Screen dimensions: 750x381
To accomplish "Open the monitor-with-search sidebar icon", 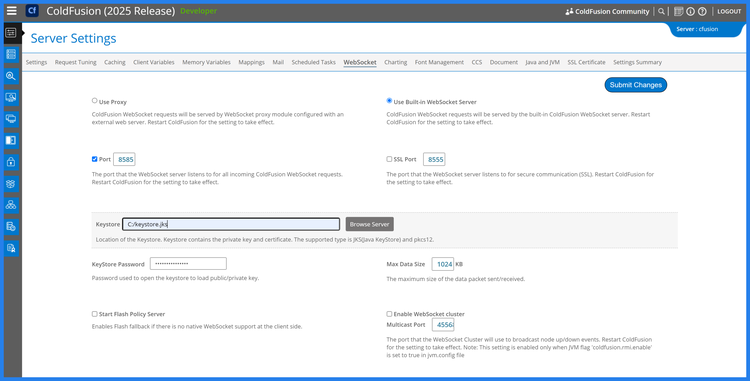I will click(x=11, y=97).
